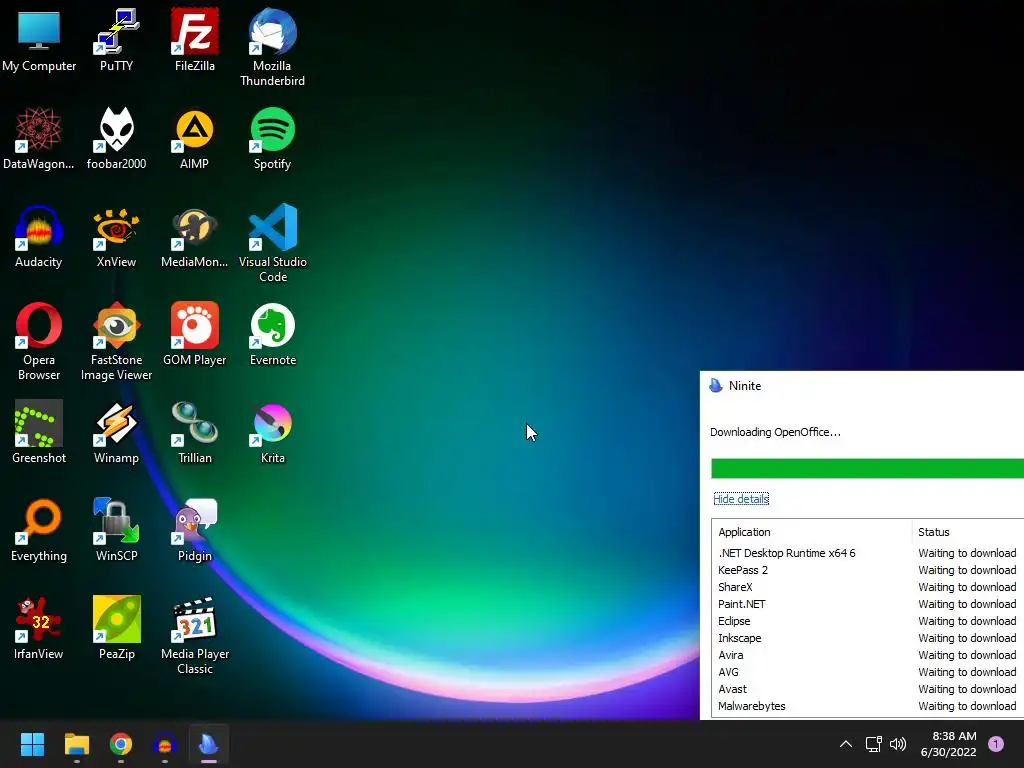Select the KeePass 2 row in Ninite
Screen dimensions: 1024x768
(868, 570)
